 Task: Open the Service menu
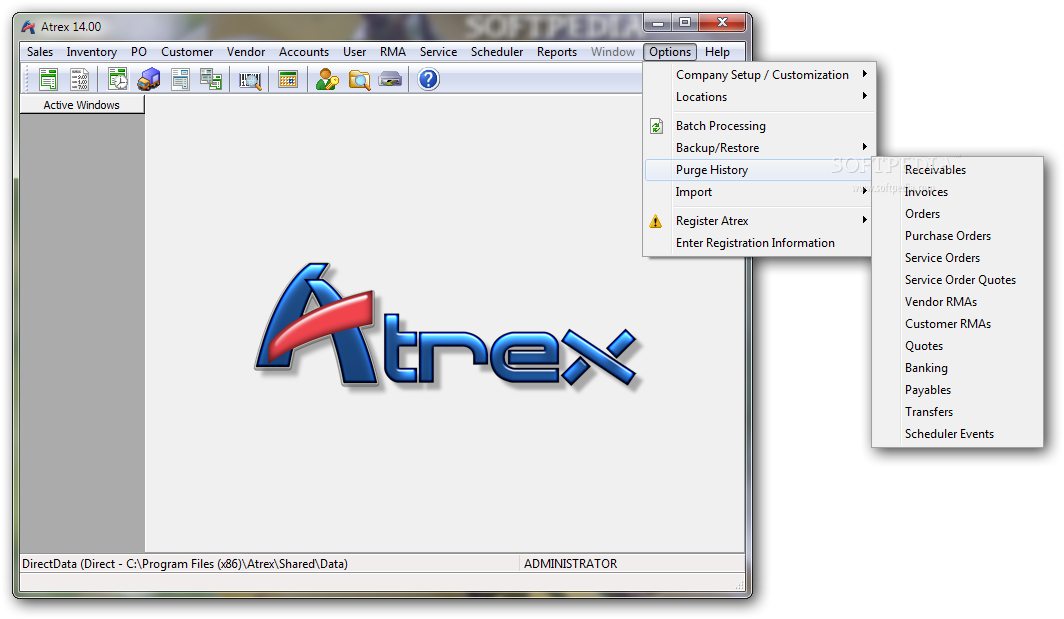438,52
